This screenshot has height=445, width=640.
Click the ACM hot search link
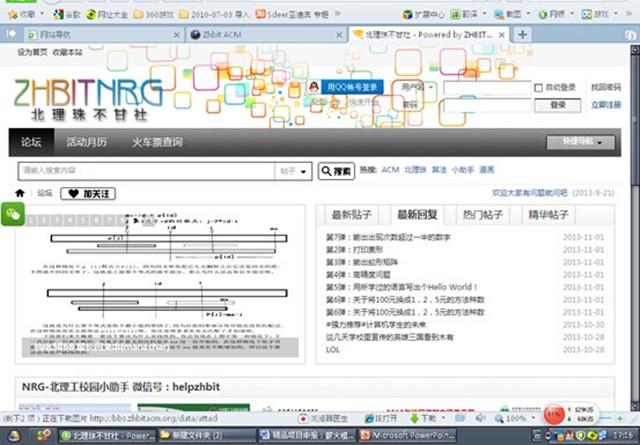point(390,170)
